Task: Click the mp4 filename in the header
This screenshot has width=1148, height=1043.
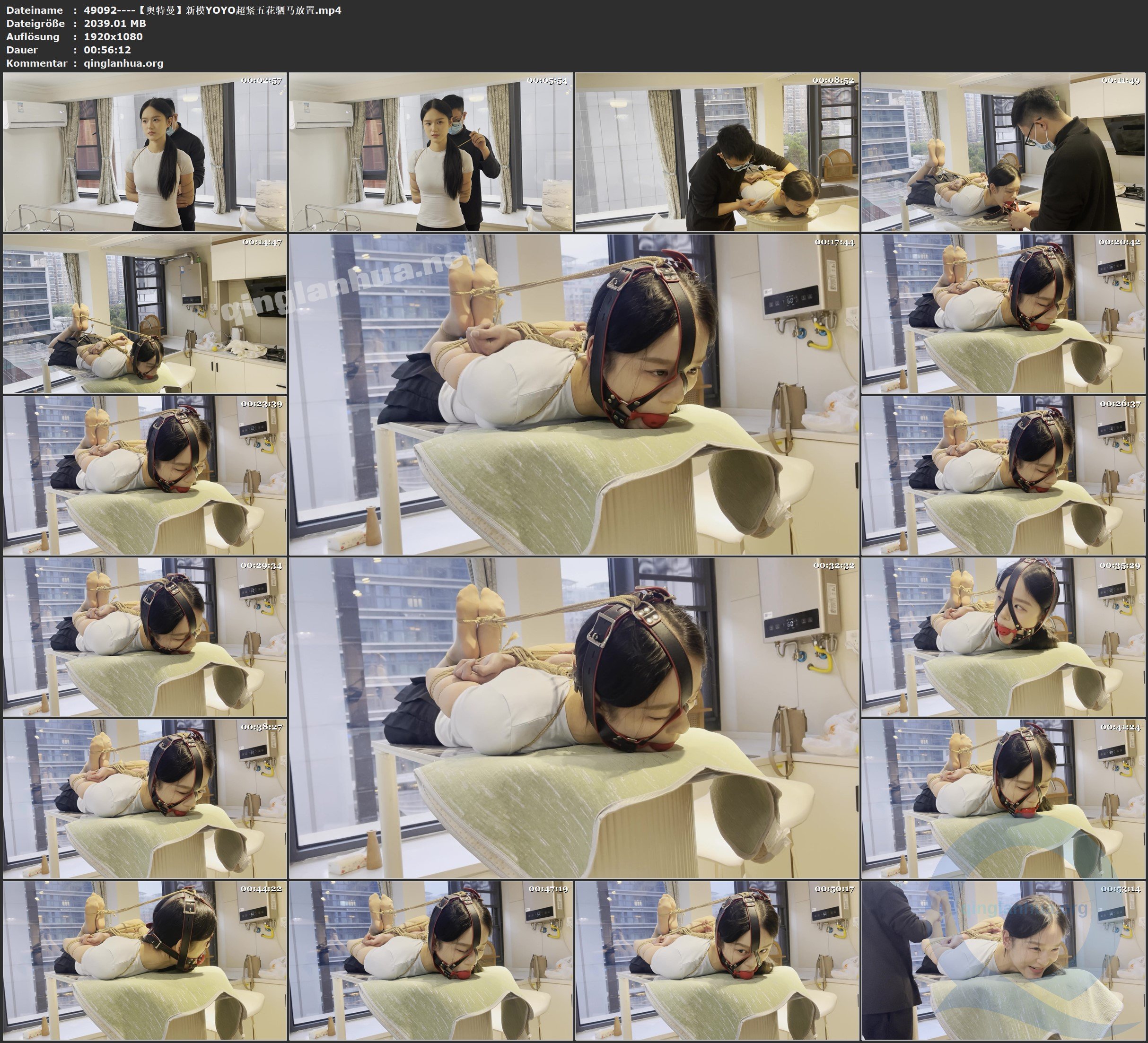Action: click(x=212, y=10)
